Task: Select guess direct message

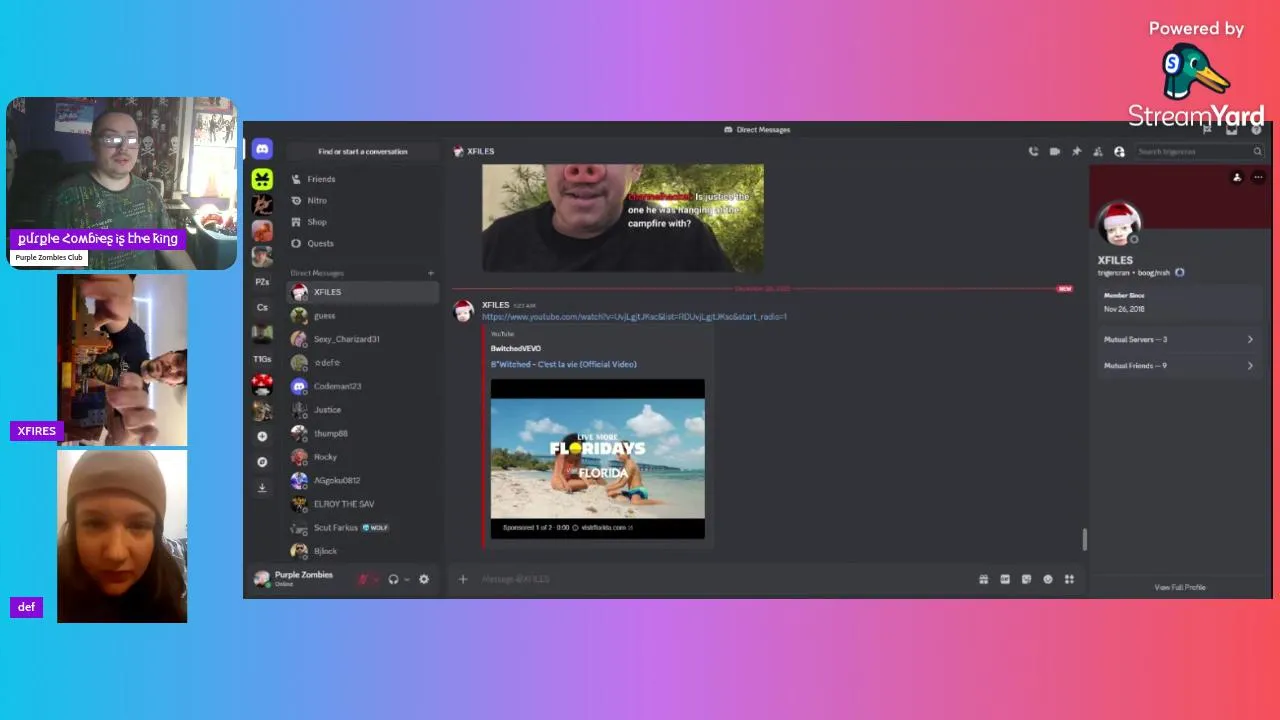Action: click(362, 316)
